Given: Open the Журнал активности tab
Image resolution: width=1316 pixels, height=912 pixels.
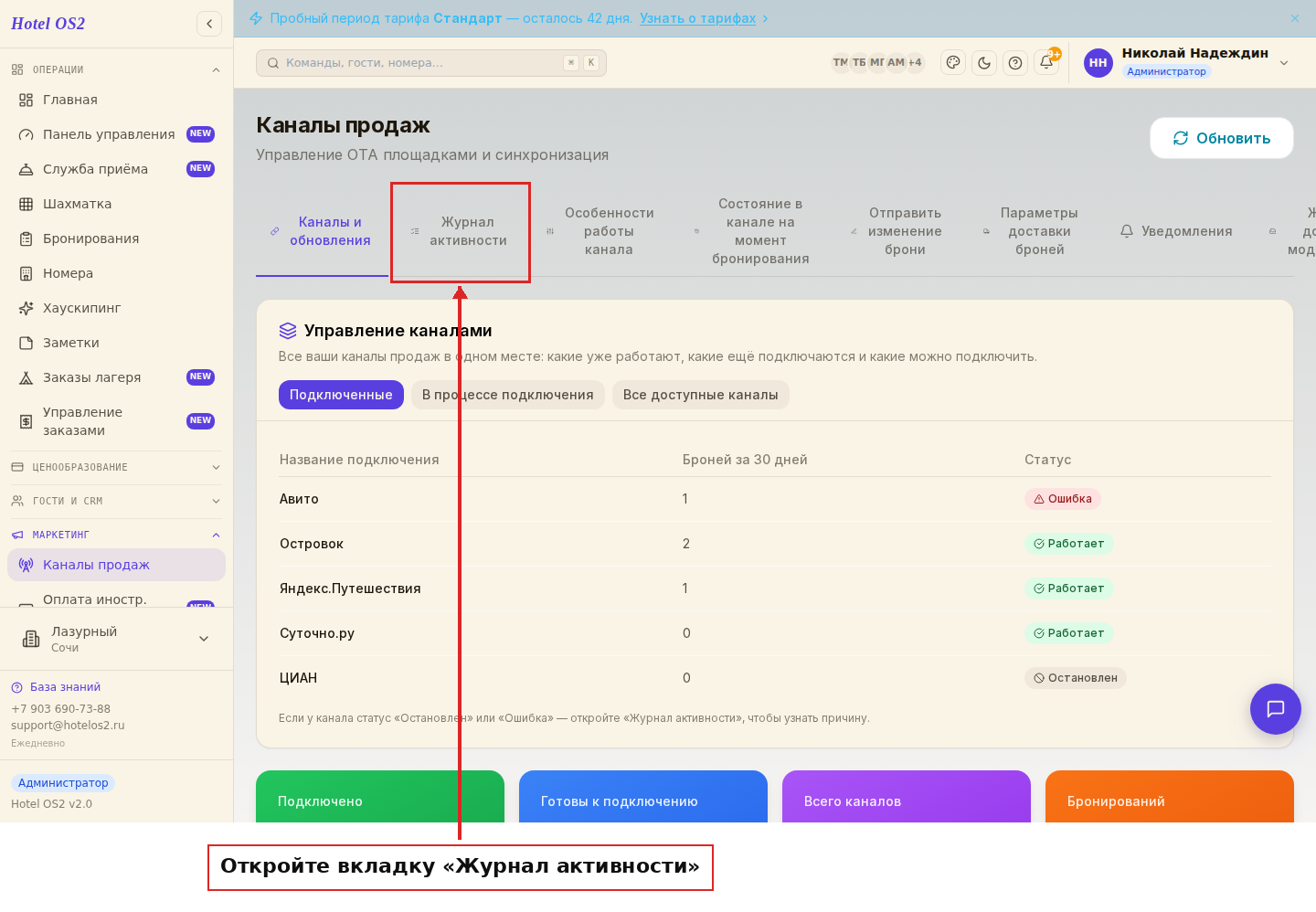Looking at the screenshot, I should tap(461, 231).
